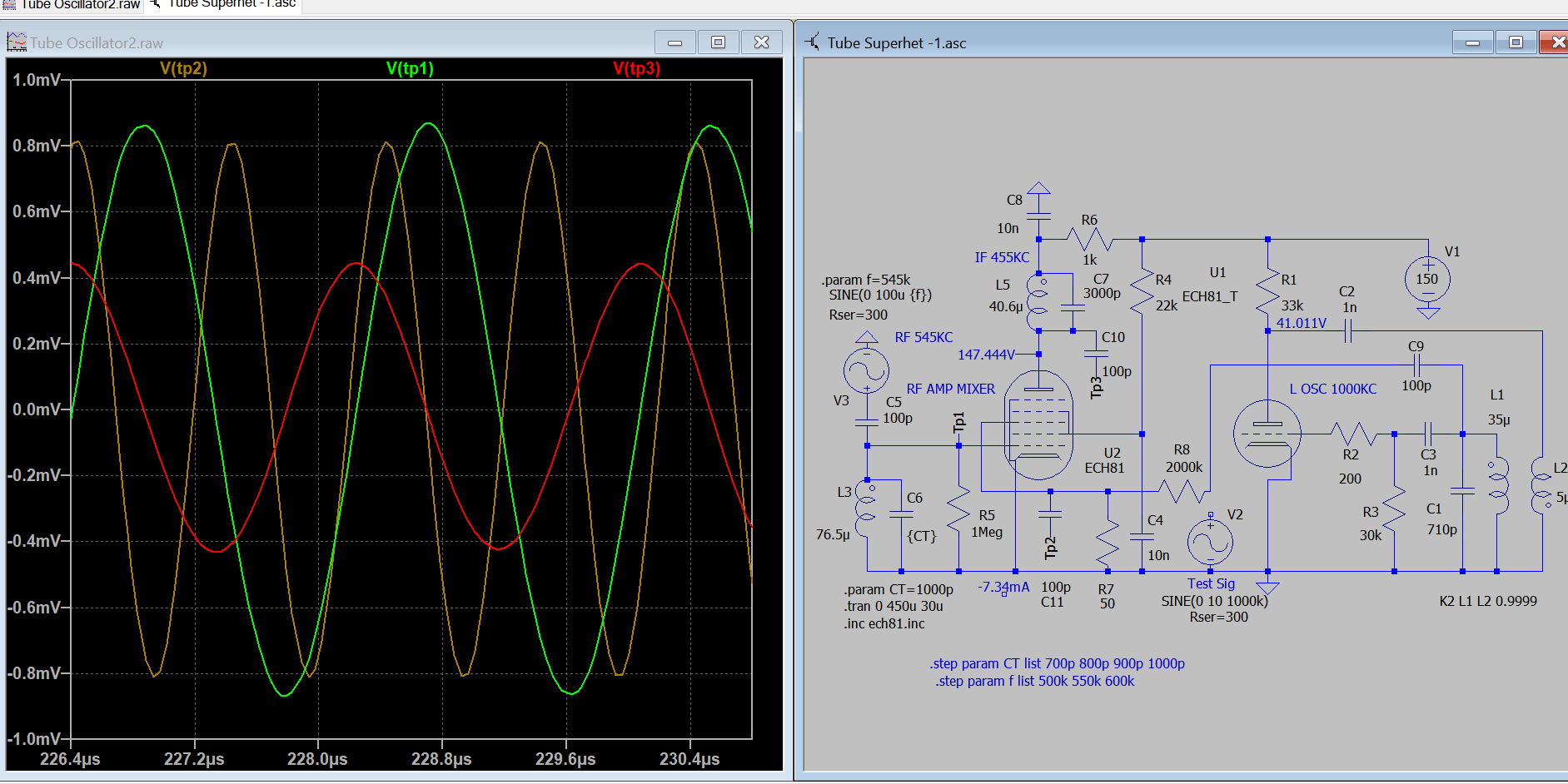Image resolution: width=1568 pixels, height=784 pixels.
Task: Click the RF 545KC label
Action: (x=923, y=337)
